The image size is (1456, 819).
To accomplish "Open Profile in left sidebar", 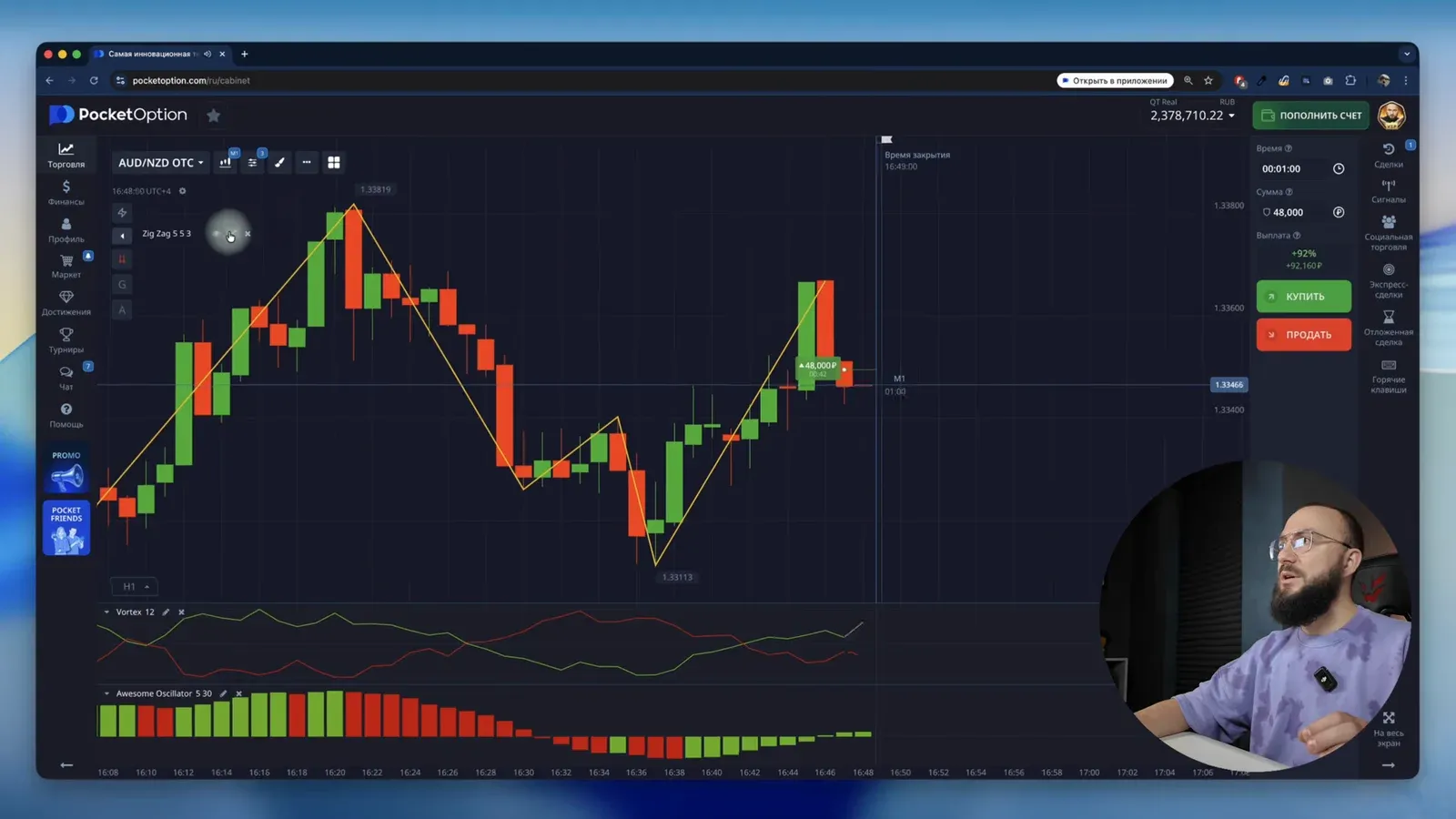I will [x=66, y=229].
